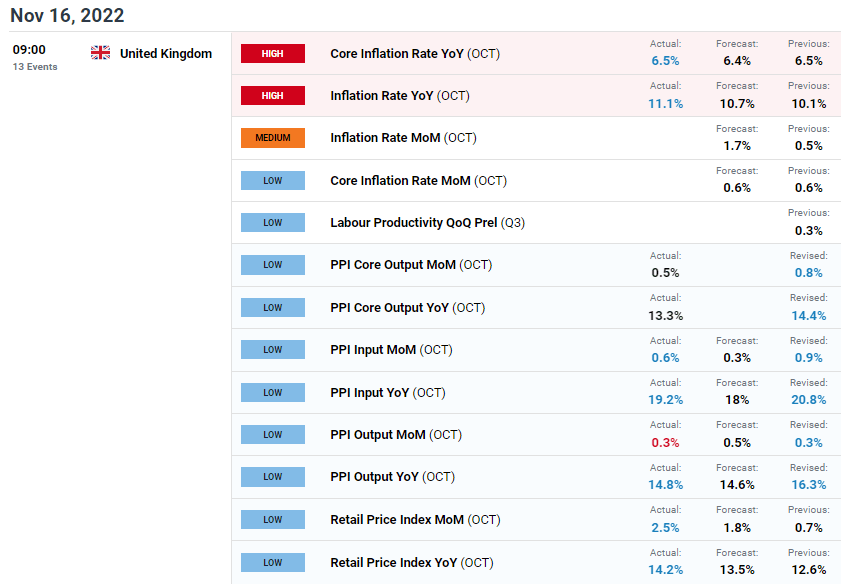Click the LOW badge for Retail Price Index YoY

click(x=272, y=563)
